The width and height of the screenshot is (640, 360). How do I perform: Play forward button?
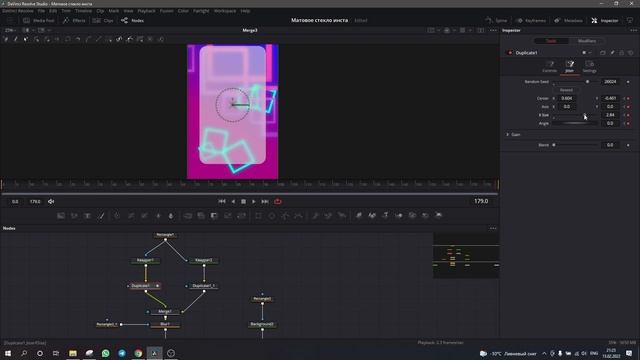254,201
